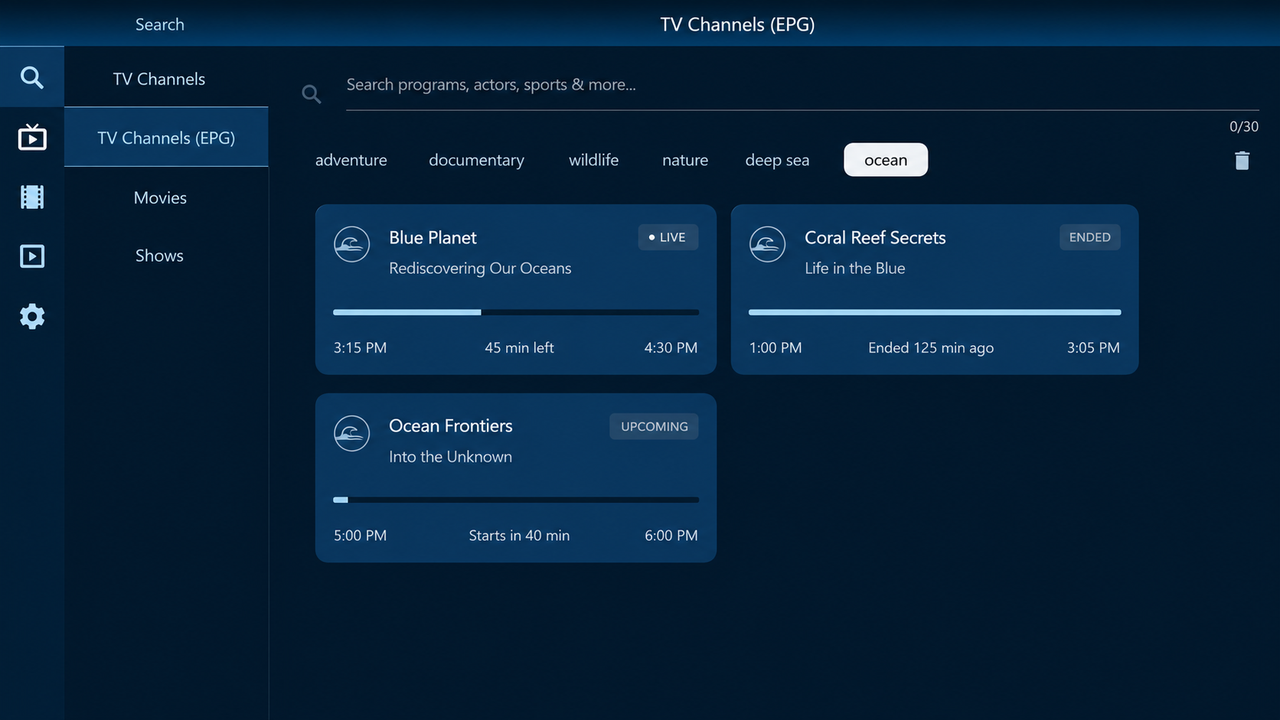
Task: Pick the deep sea search tag
Action: pos(777,160)
